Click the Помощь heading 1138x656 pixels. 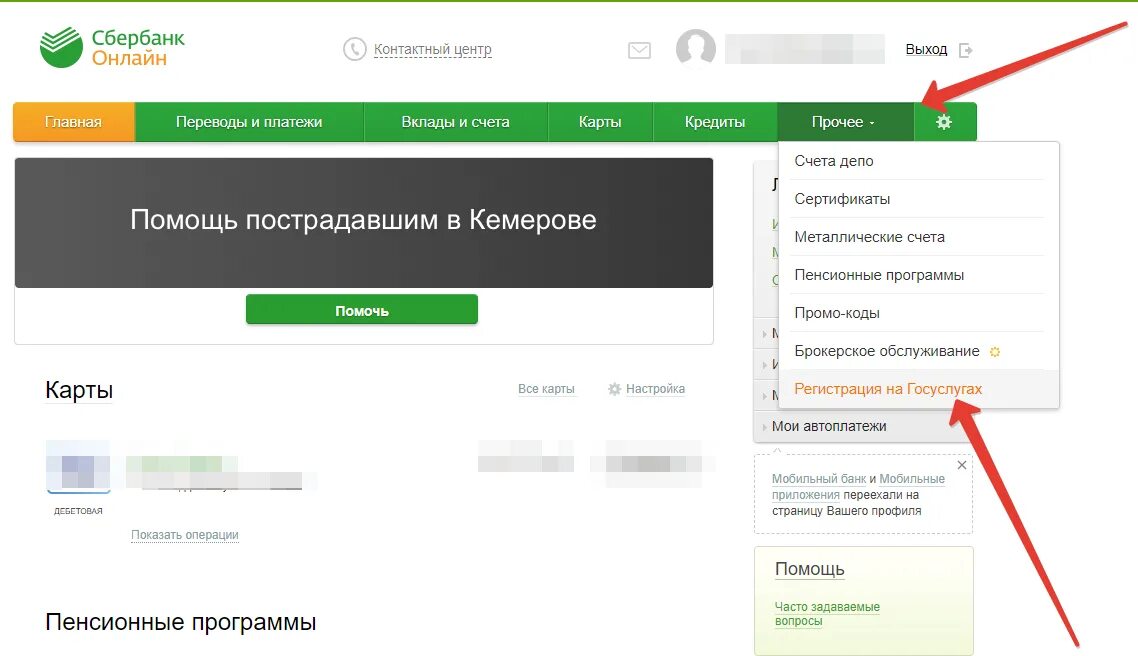coord(810,569)
